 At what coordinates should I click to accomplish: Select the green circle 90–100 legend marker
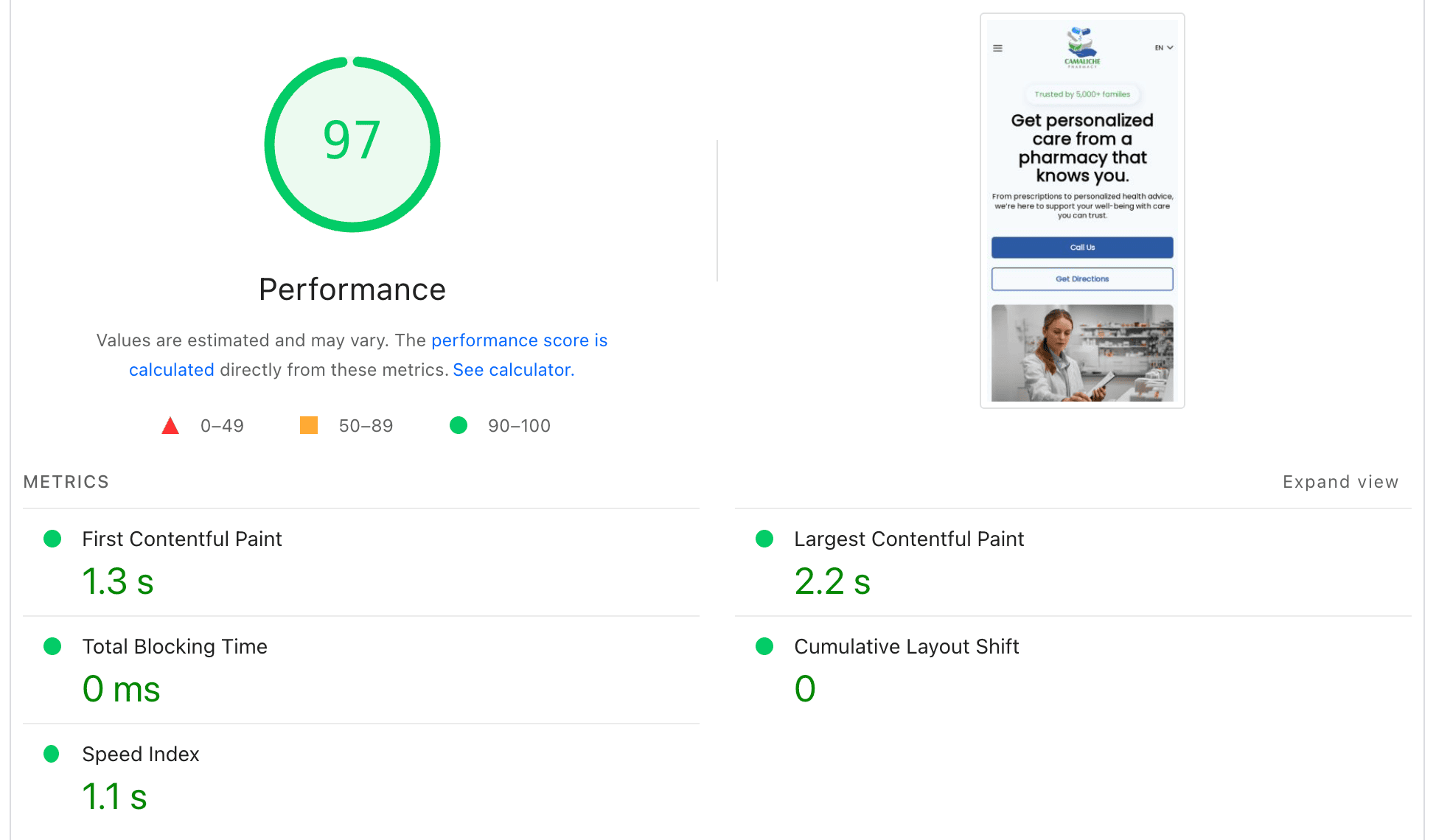pyautogui.click(x=459, y=425)
